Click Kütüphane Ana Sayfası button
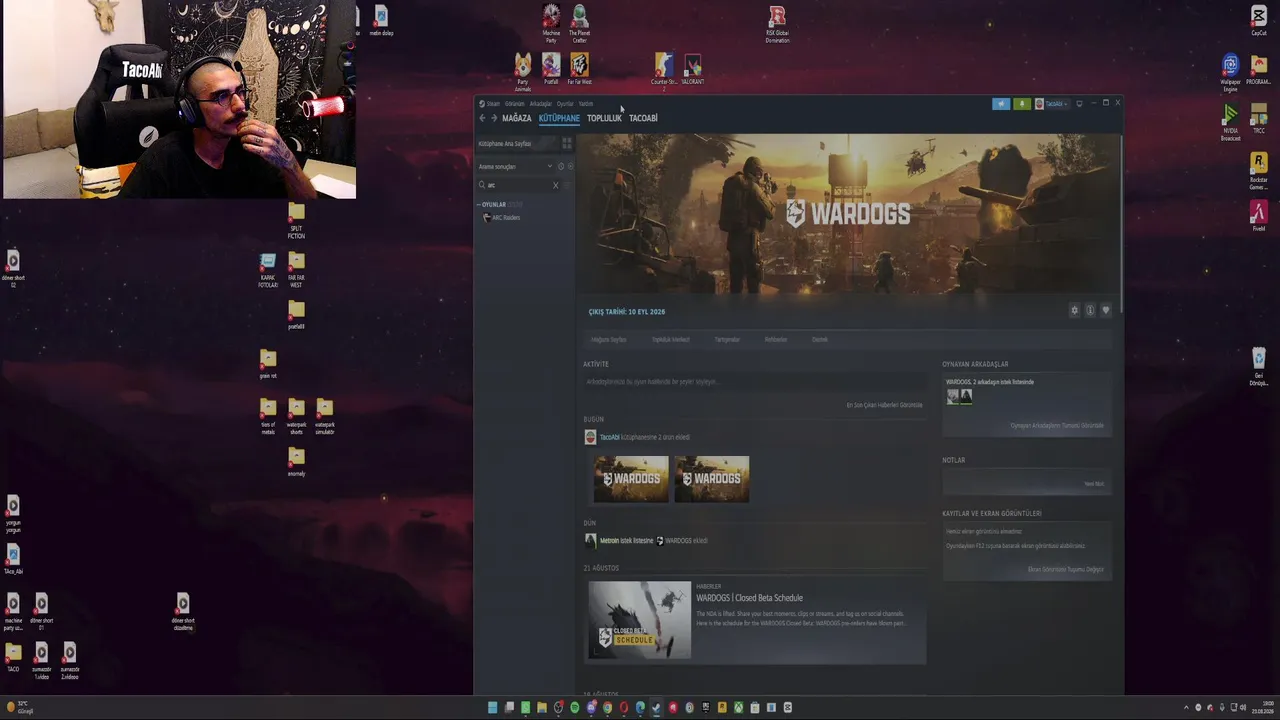This screenshot has width=1280, height=720. click(x=517, y=143)
